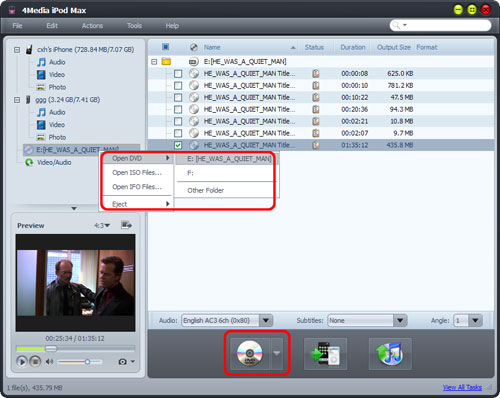Screen dimensions: 500x398
Task: Click the cxh's iPhone device icon
Action: point(29,50)
